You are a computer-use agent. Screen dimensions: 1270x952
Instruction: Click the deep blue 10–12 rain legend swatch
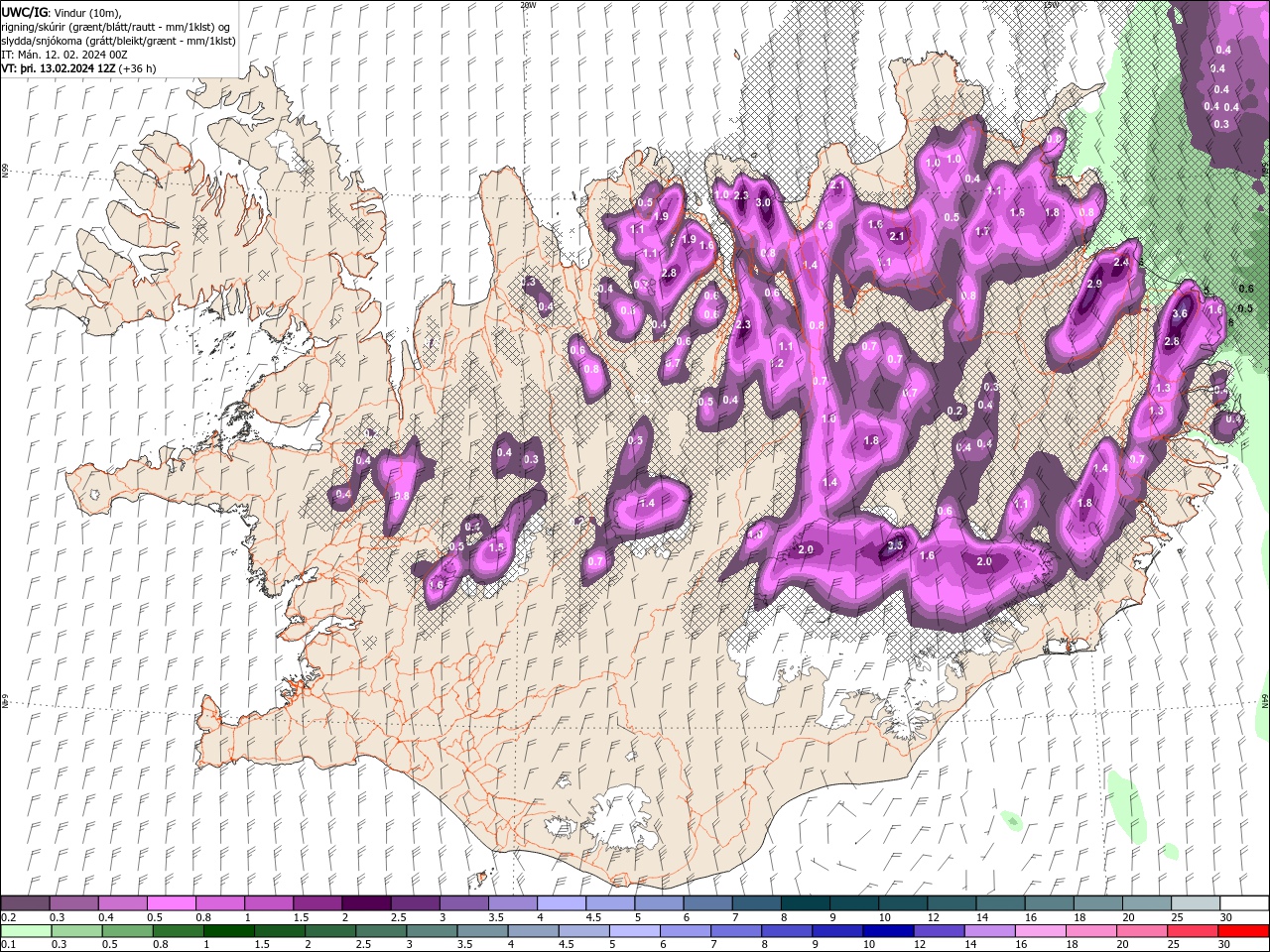tap(888, 931)
